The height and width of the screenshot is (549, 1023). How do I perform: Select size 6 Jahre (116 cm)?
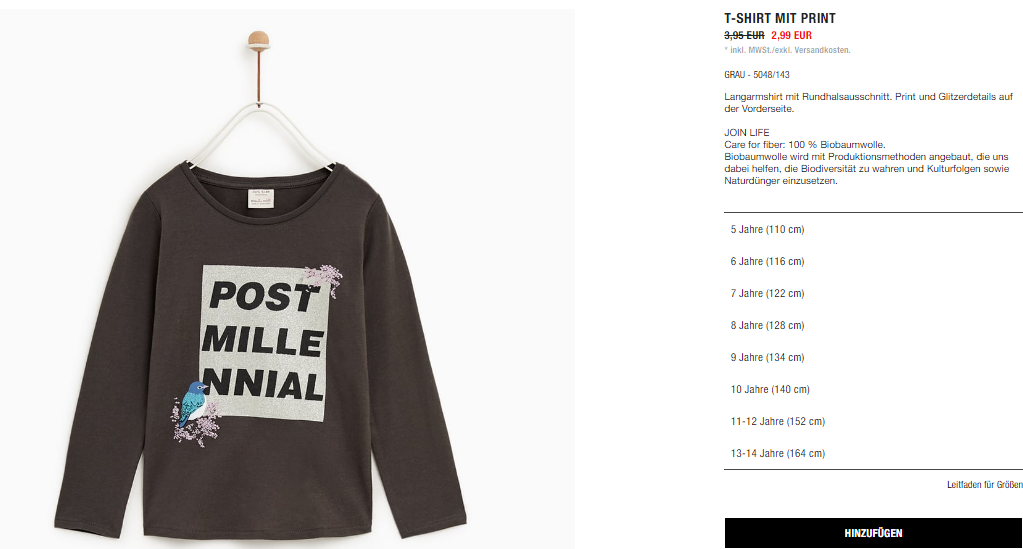point(873,261)
